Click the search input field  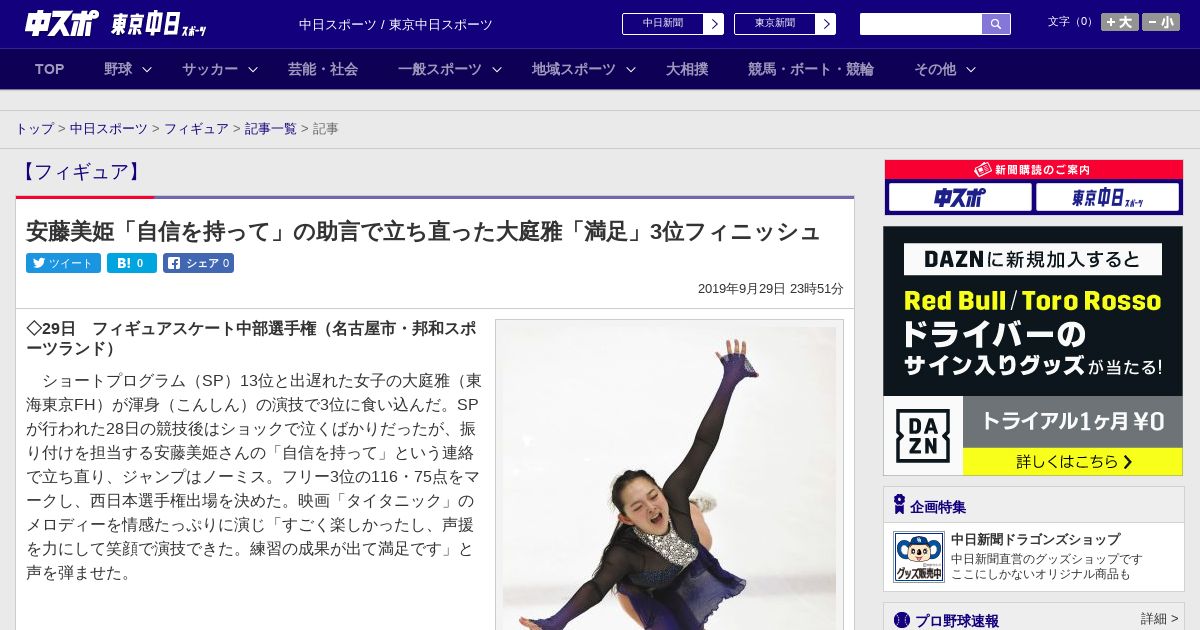921,24
